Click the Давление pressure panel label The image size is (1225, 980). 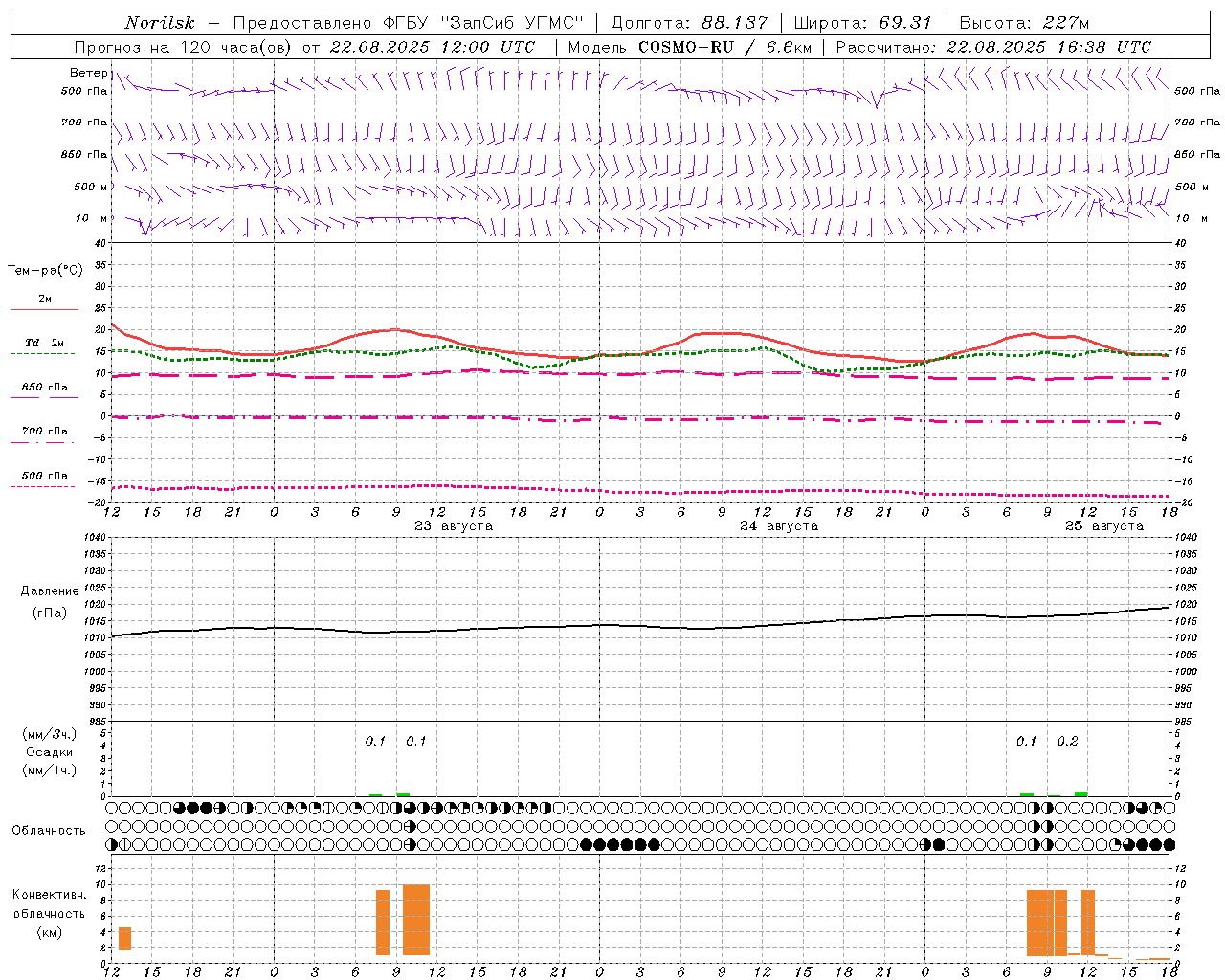click(x=50, y=591)
